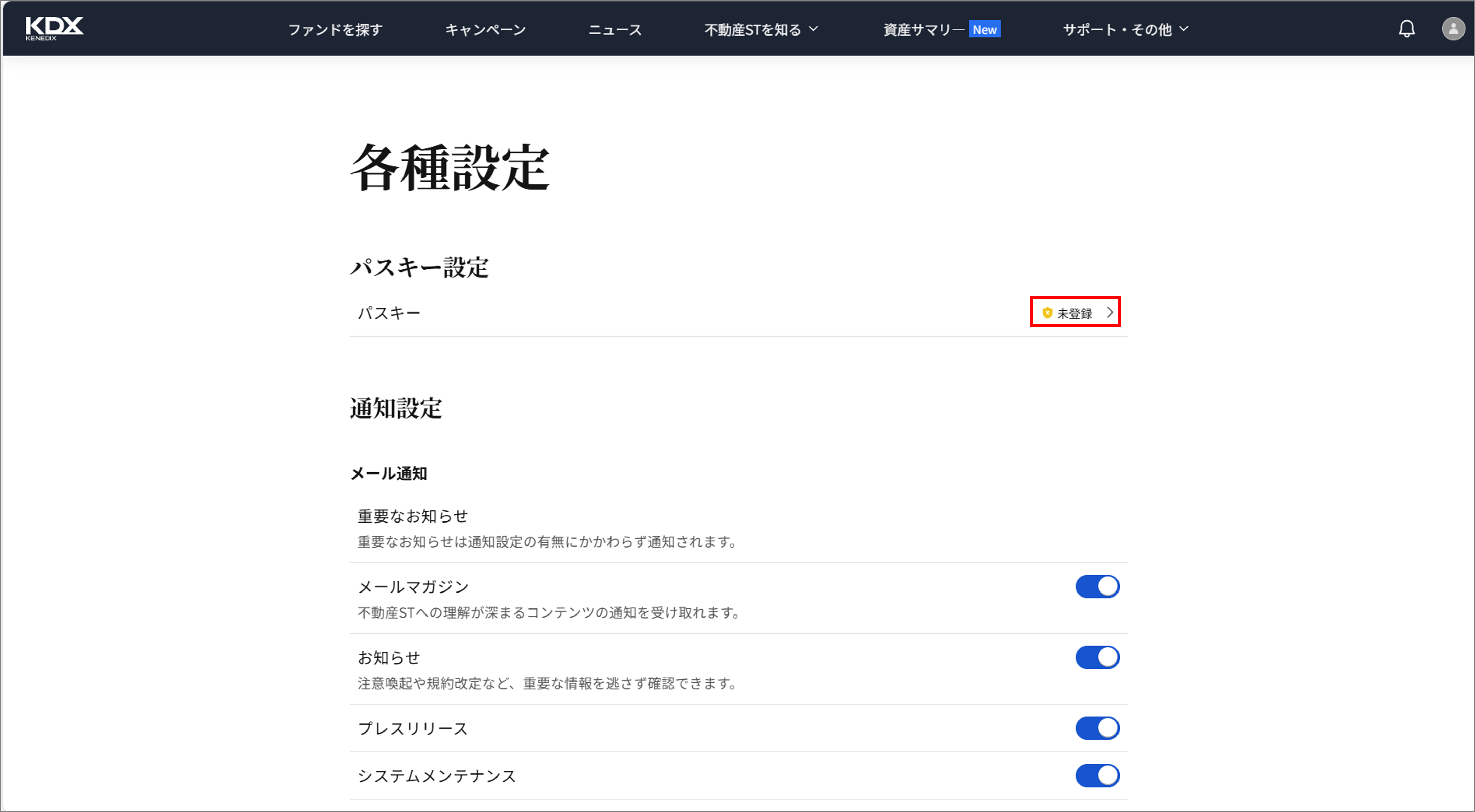Select the パスキー row label
The image size is (1475, 812).
pyautogui.click(x=389, y=313)
